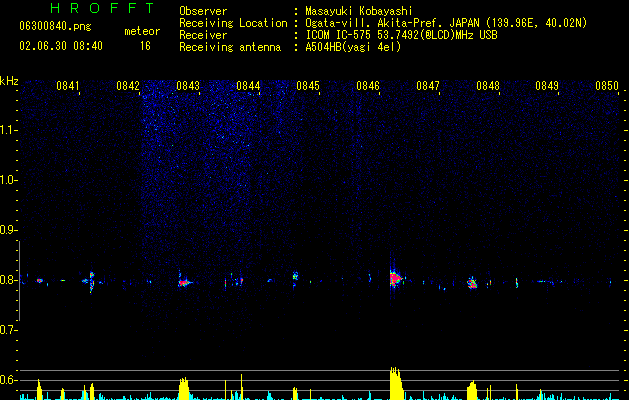This screenshot has width=629, height=400.
Task: Click the 0849 time marker
Action: click(x=547, y=86)
